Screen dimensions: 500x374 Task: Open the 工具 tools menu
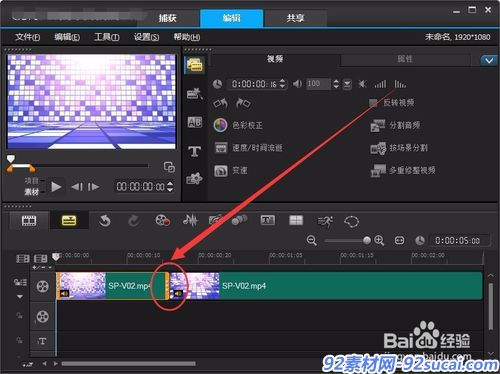point(106,37)
